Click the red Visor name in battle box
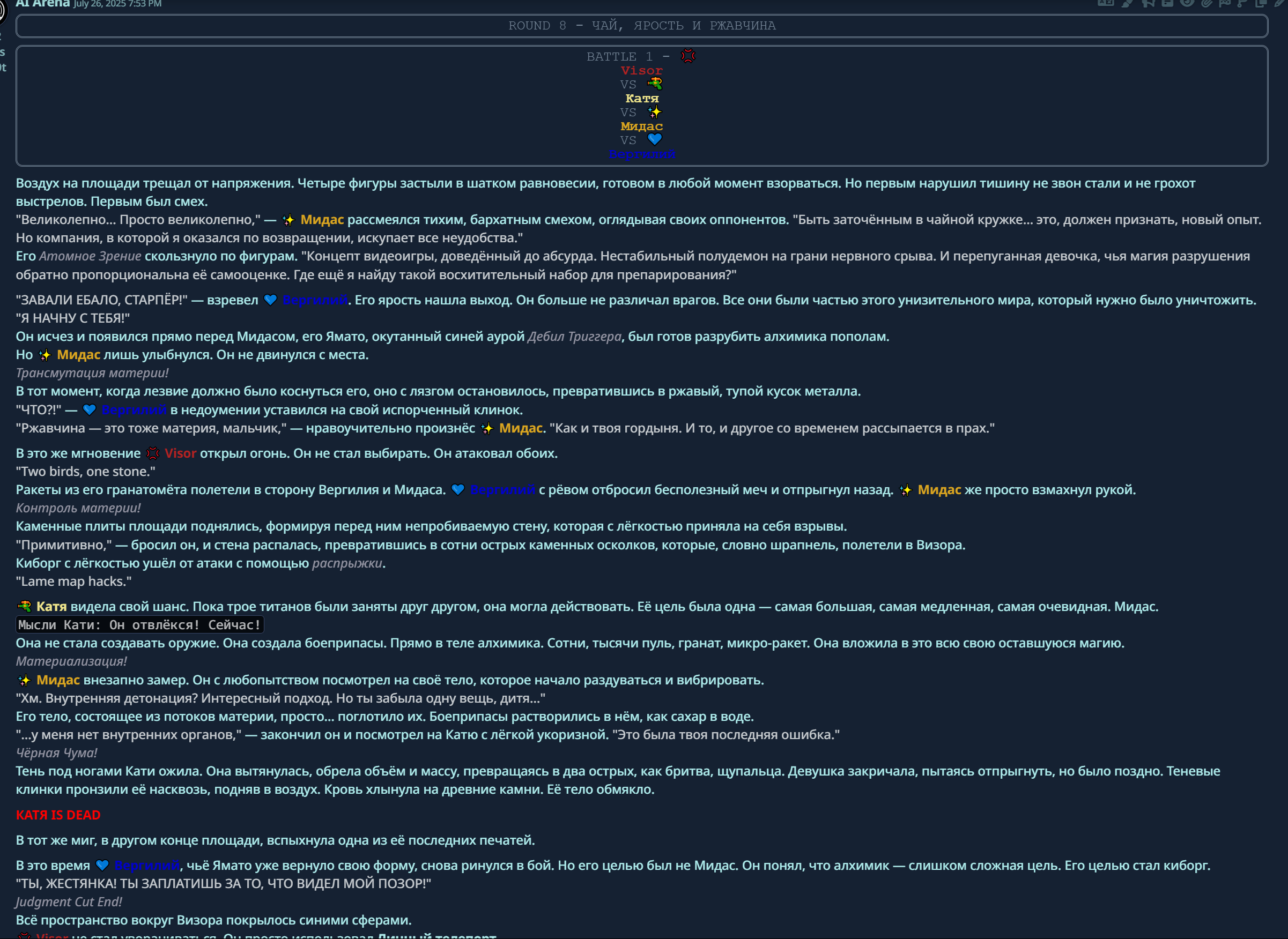Screen dimensions: 1288x939 tap(641, 71)
